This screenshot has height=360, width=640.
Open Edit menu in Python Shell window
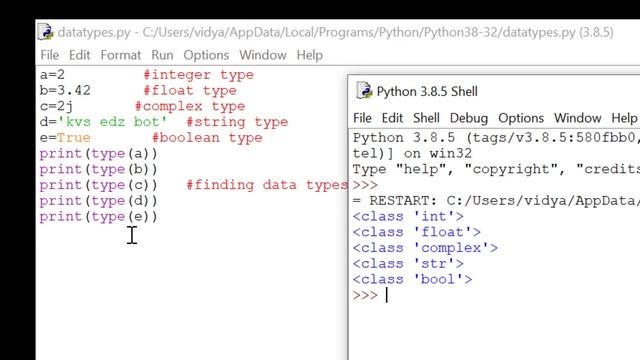(x=392, y=118)
